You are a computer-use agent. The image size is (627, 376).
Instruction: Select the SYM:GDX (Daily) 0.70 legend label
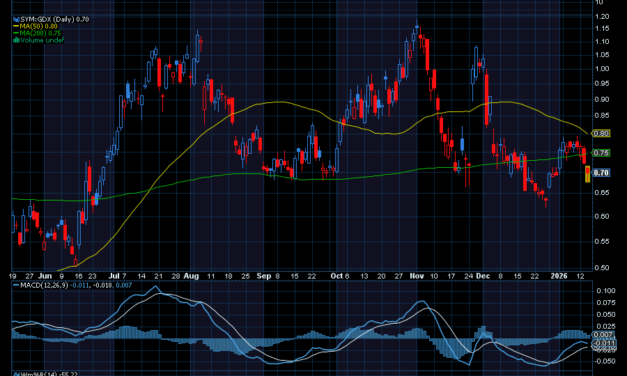[55, 19]
